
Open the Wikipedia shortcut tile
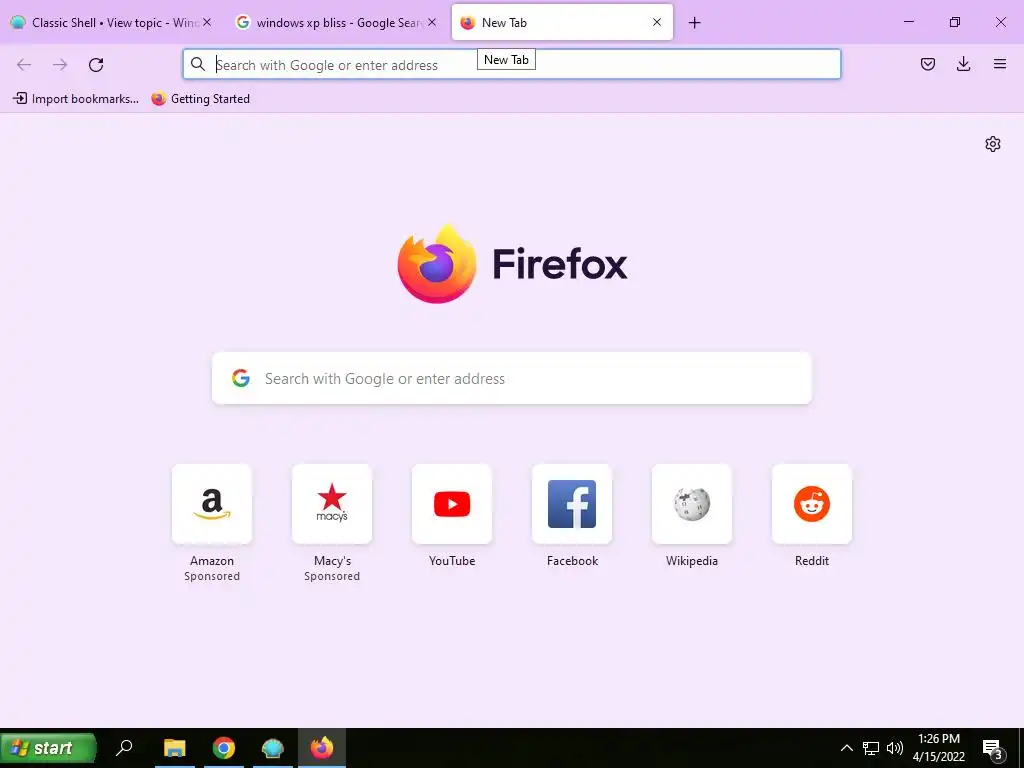(x=692, y=504)
